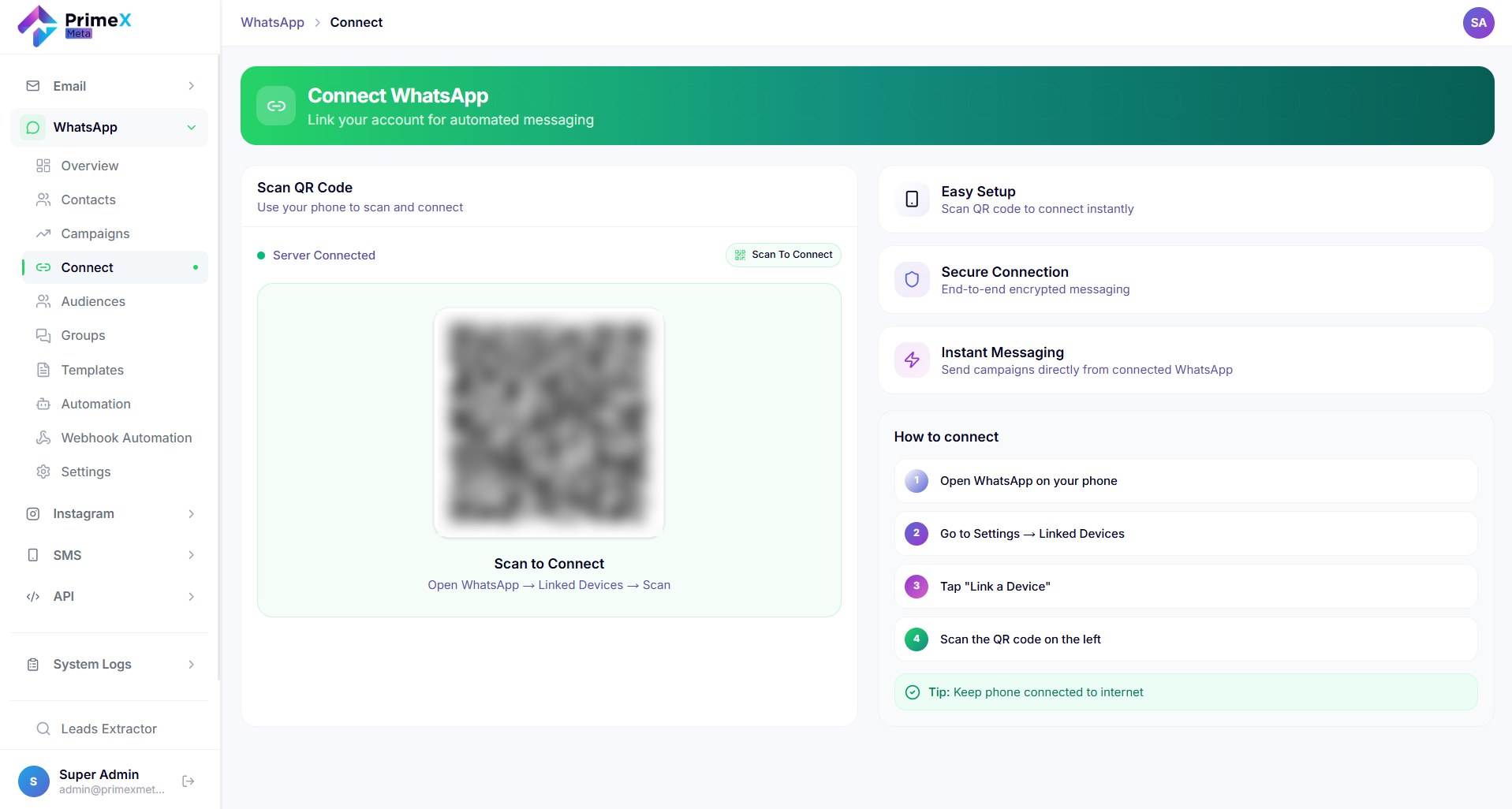Click the Scan To Connect button
Image resolution: width=1512 pixels, height=809 pixels.
(783, 255)
